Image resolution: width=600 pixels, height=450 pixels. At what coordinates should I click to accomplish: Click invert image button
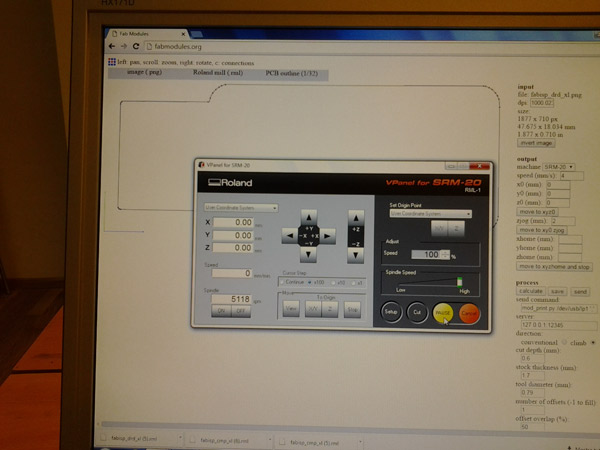[536, 143]
